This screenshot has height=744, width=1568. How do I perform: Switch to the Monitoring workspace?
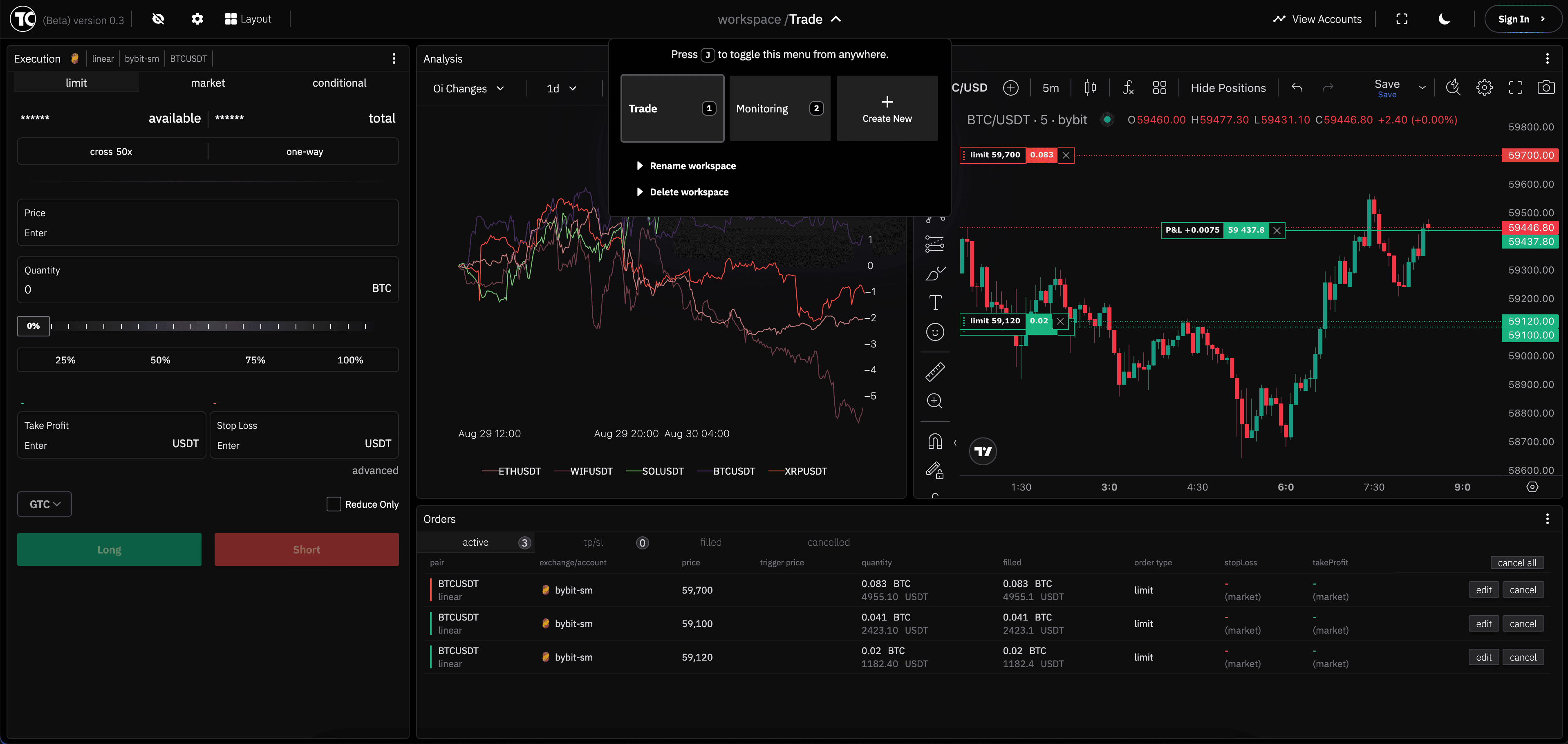pyautogui.click(x=779, y=108)
